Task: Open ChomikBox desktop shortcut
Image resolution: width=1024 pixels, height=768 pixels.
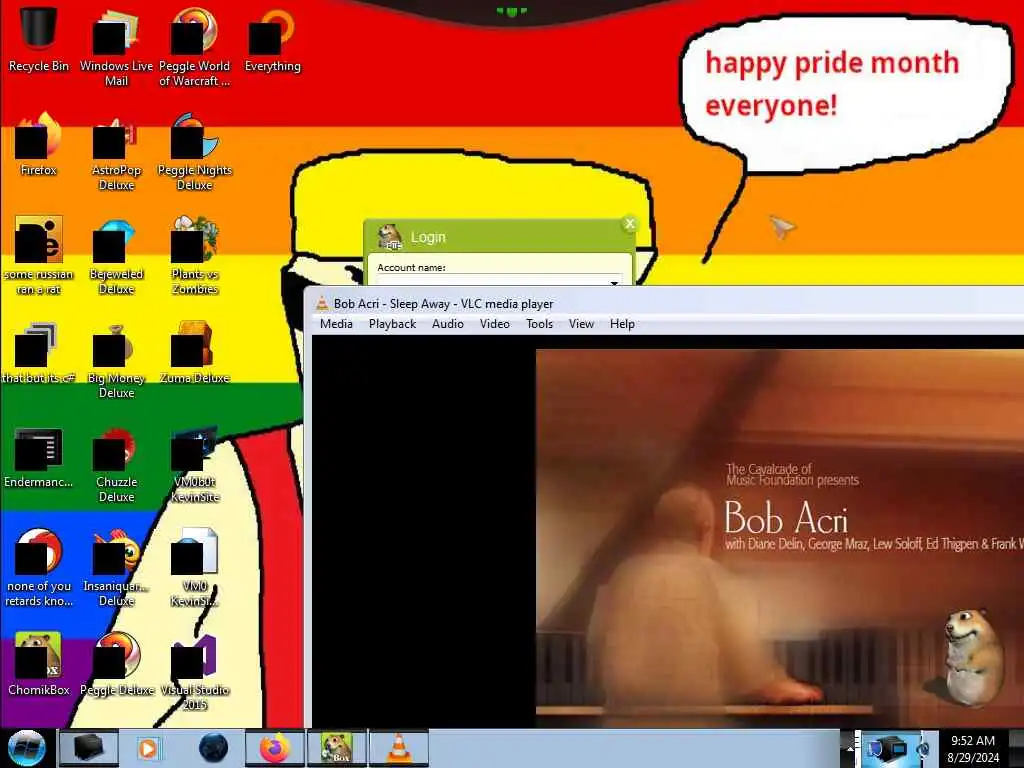Action: pyautogui.click(x=38, y=663)
